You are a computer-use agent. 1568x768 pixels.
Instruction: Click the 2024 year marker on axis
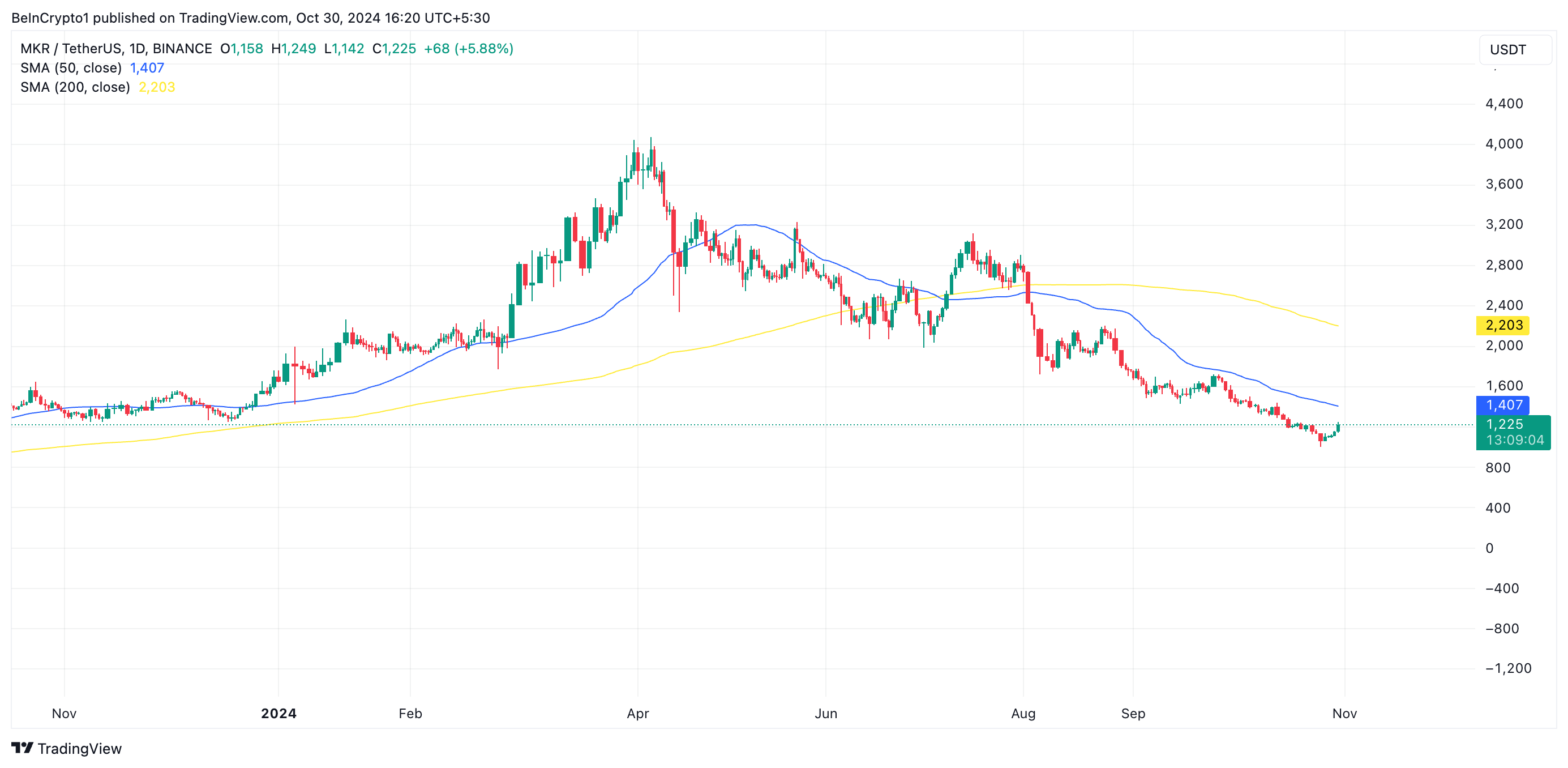click(x=278, y=713)
